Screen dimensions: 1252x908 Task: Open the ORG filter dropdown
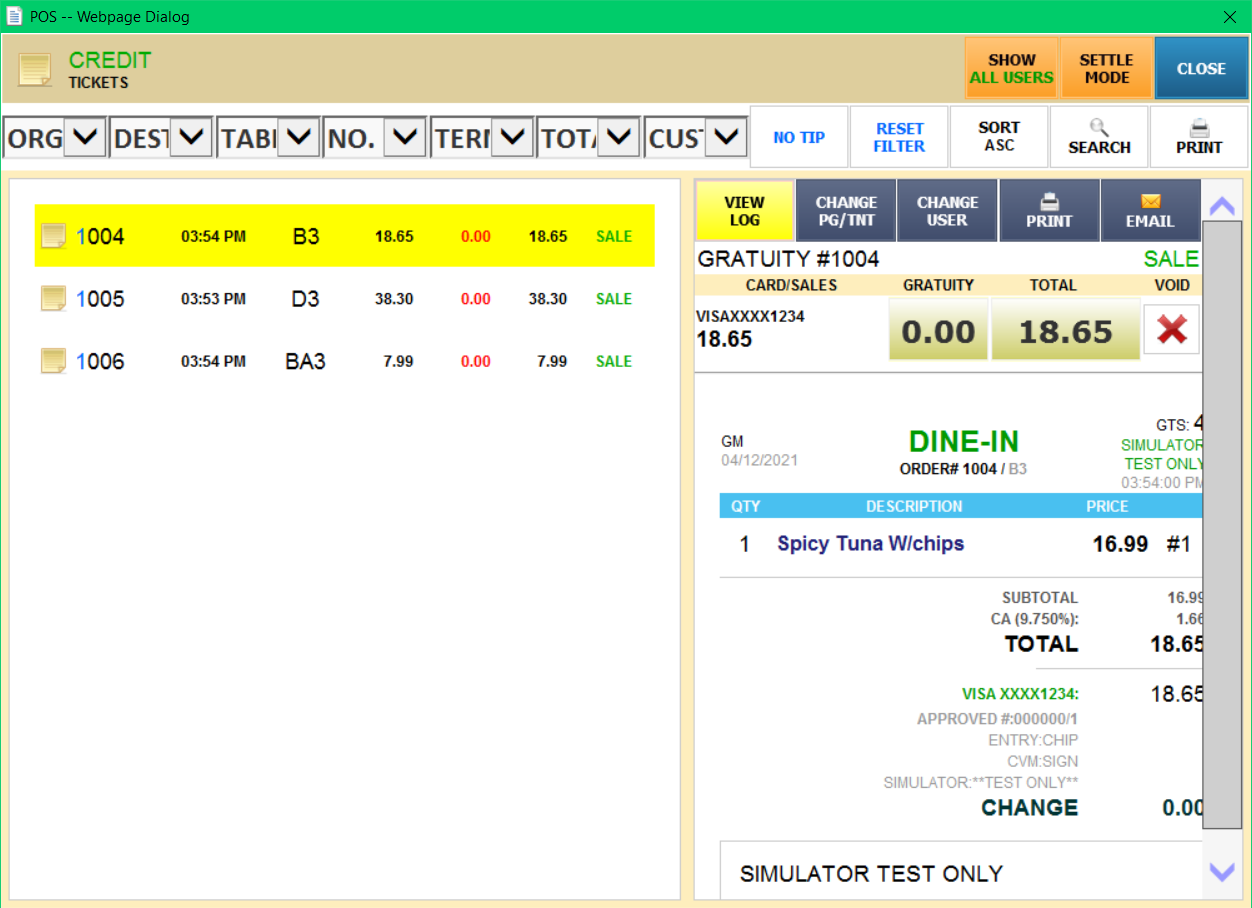tap(85, 137)
